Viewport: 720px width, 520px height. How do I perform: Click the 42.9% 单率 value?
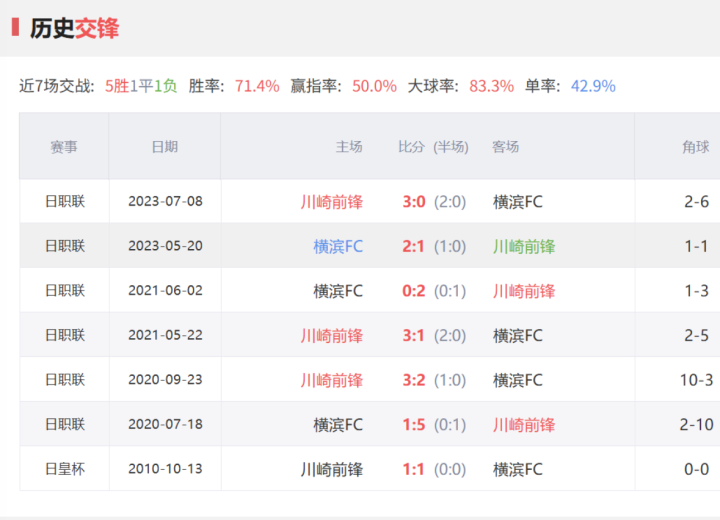coord(593,86)
